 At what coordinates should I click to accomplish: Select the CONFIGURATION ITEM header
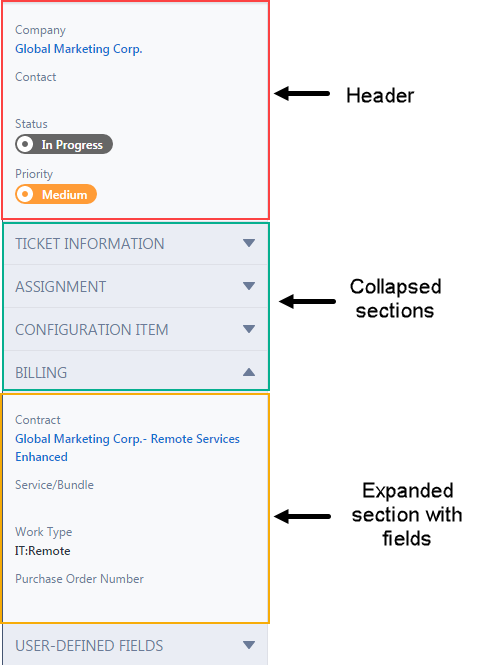tap(136, 329)
